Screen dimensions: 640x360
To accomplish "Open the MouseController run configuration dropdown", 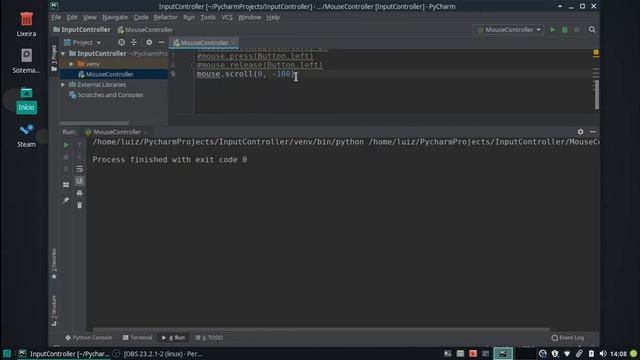I will [509, 29].
